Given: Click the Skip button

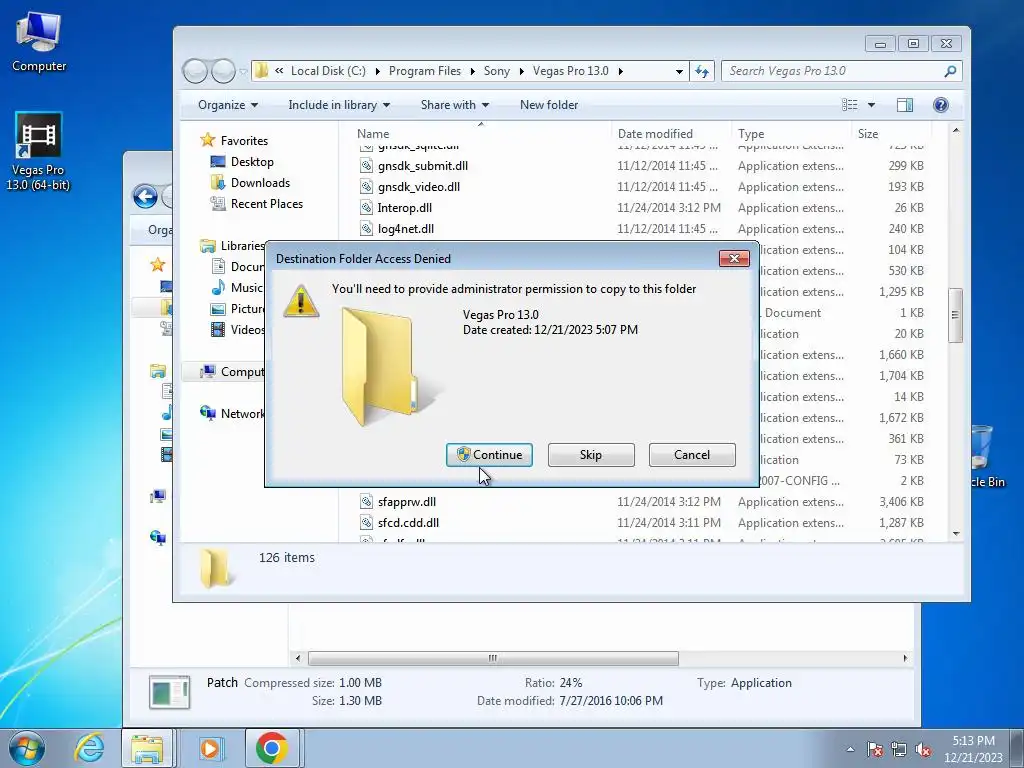Looking at the screenshot, I should [591, 455].
